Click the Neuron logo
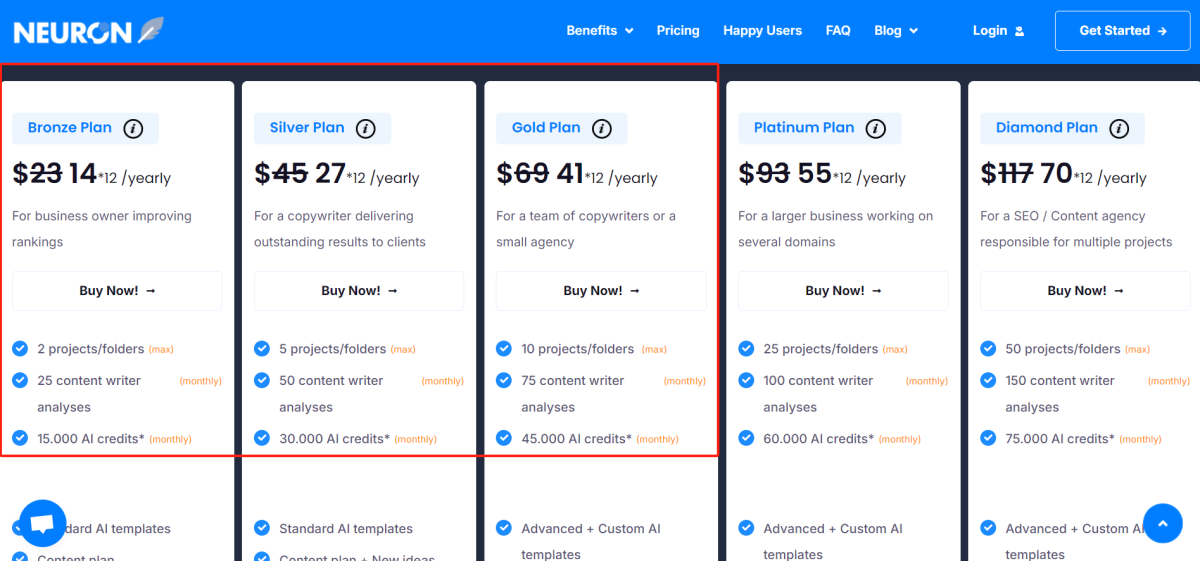 coord(88,31)
